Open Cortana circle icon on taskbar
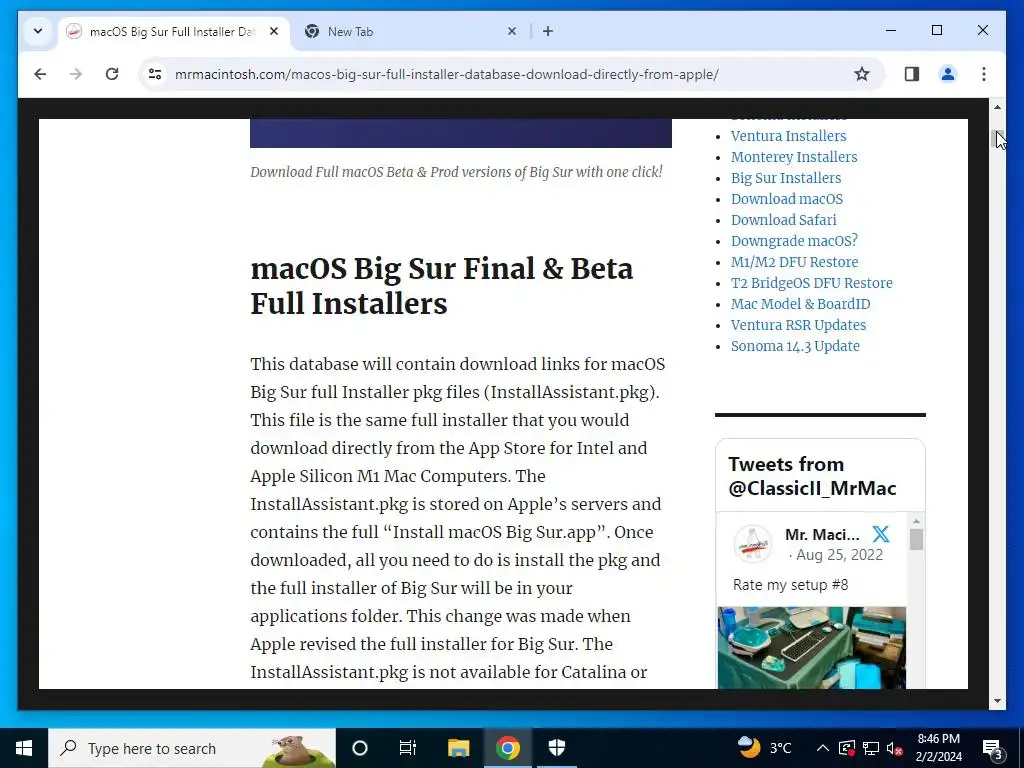This screenshot has width=1024, height=768. coord(360,748)
